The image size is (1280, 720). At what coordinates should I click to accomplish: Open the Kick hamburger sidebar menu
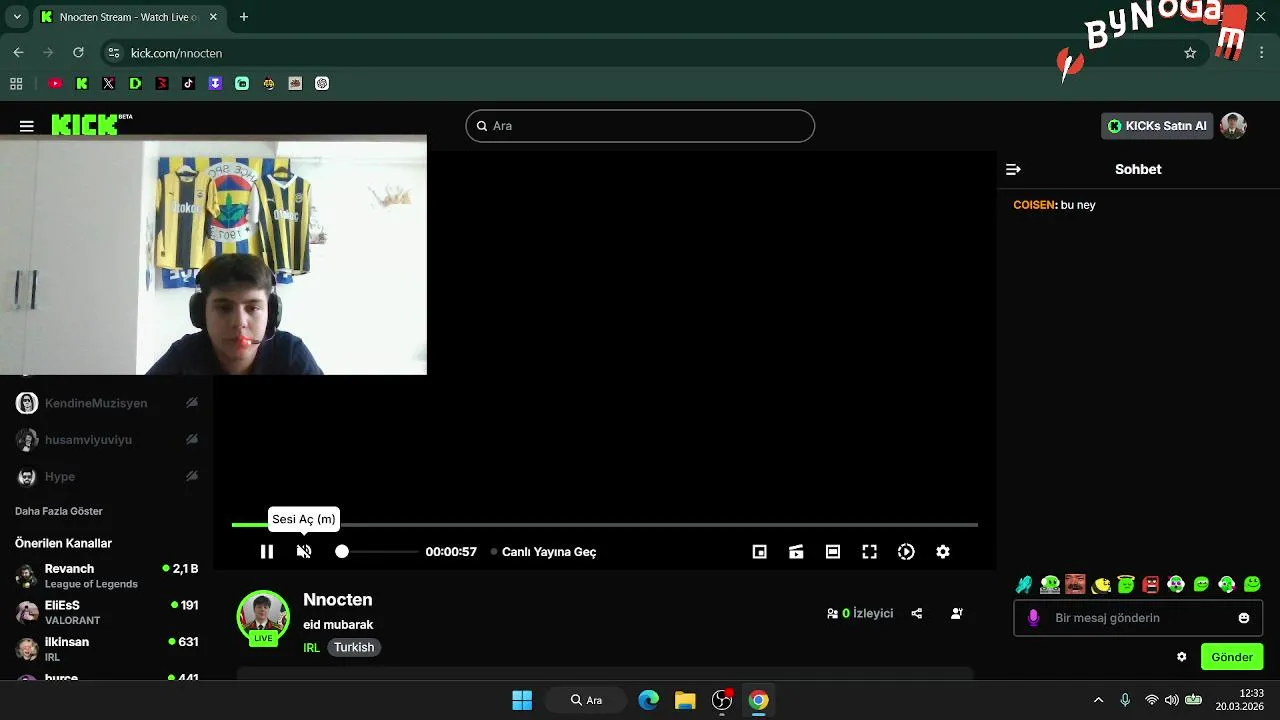pyautogui.click(x=27, y=126)
